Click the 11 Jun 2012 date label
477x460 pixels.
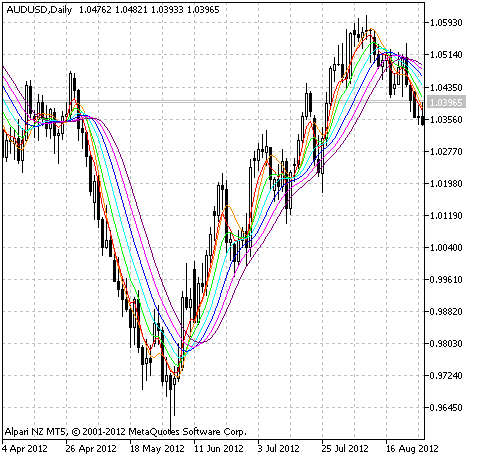[219, 449]
